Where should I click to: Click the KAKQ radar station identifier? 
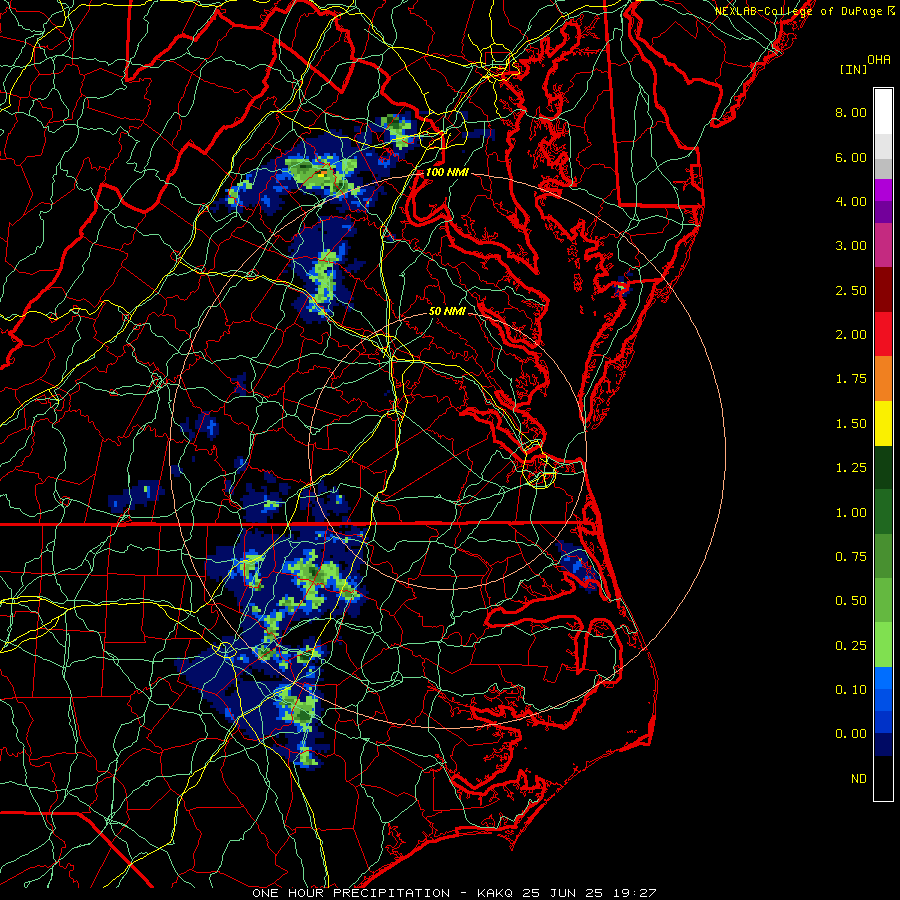(497, 893)
